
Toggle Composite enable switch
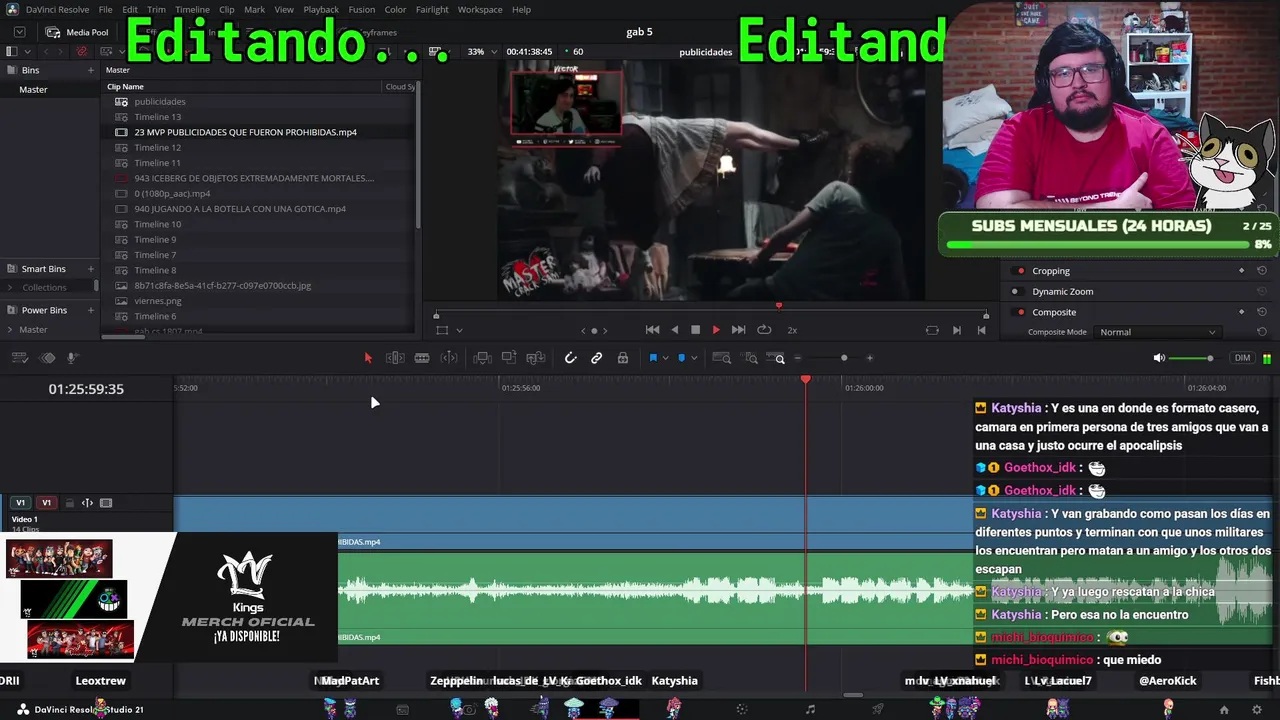click(x=1020, y=312)
